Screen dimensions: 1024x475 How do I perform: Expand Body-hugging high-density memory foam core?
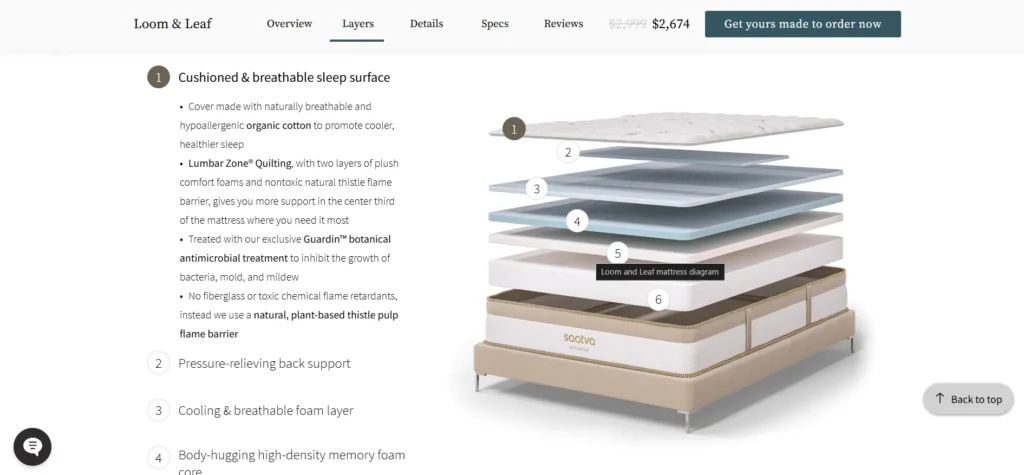point(291,462)
